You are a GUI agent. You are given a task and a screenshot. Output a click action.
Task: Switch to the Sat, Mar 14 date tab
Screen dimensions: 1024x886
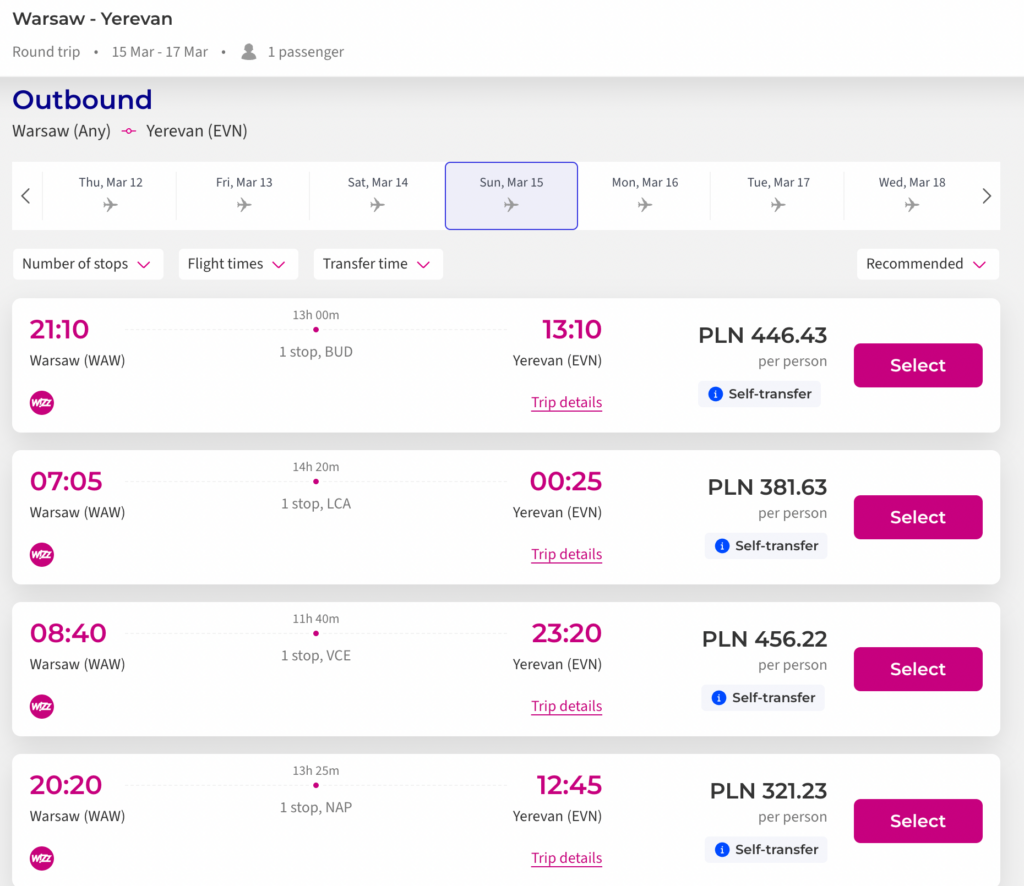(377, 196)
